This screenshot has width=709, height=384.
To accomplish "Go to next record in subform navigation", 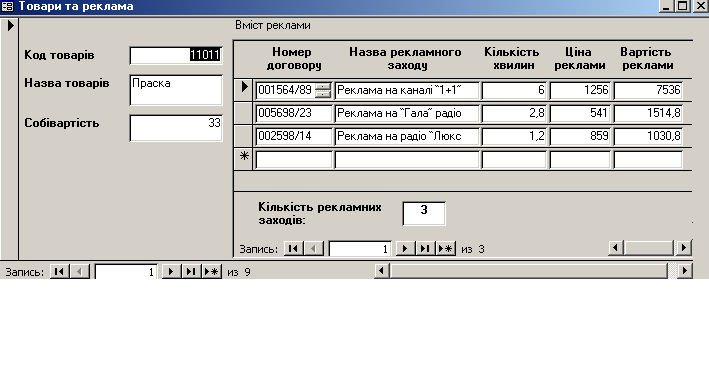I will [x=405, y=248].
